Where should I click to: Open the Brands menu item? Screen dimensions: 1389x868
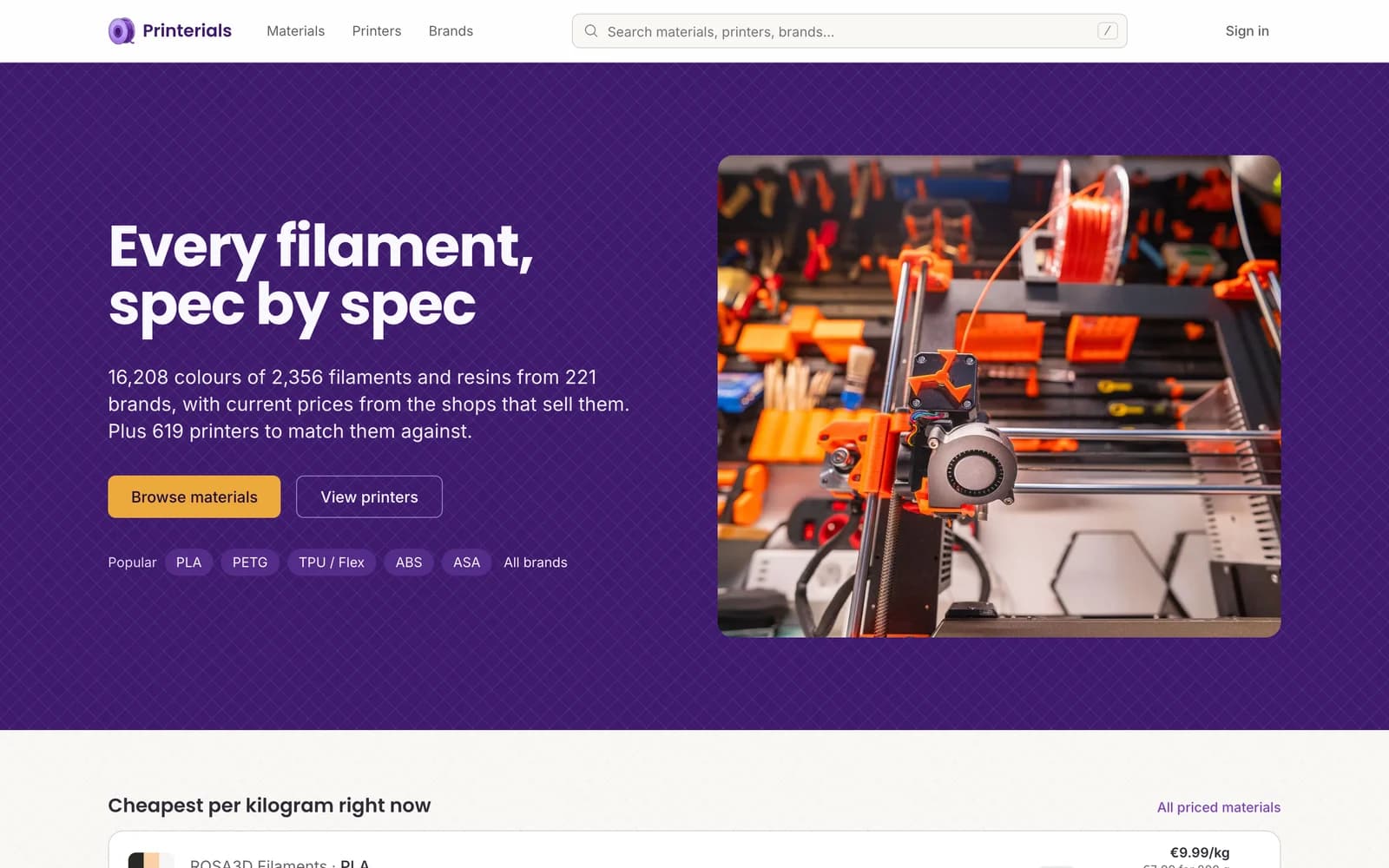[451, 31]
